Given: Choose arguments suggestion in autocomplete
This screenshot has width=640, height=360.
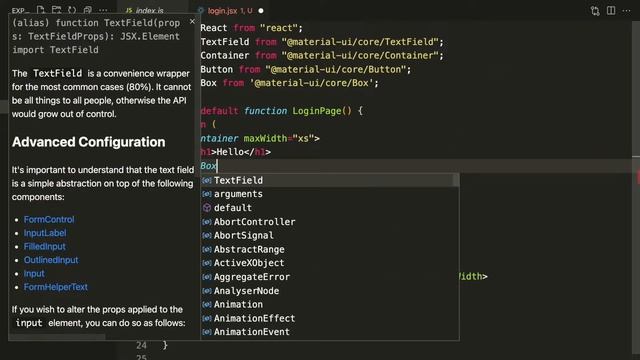Looking at the screenshot, I should 330,194.
